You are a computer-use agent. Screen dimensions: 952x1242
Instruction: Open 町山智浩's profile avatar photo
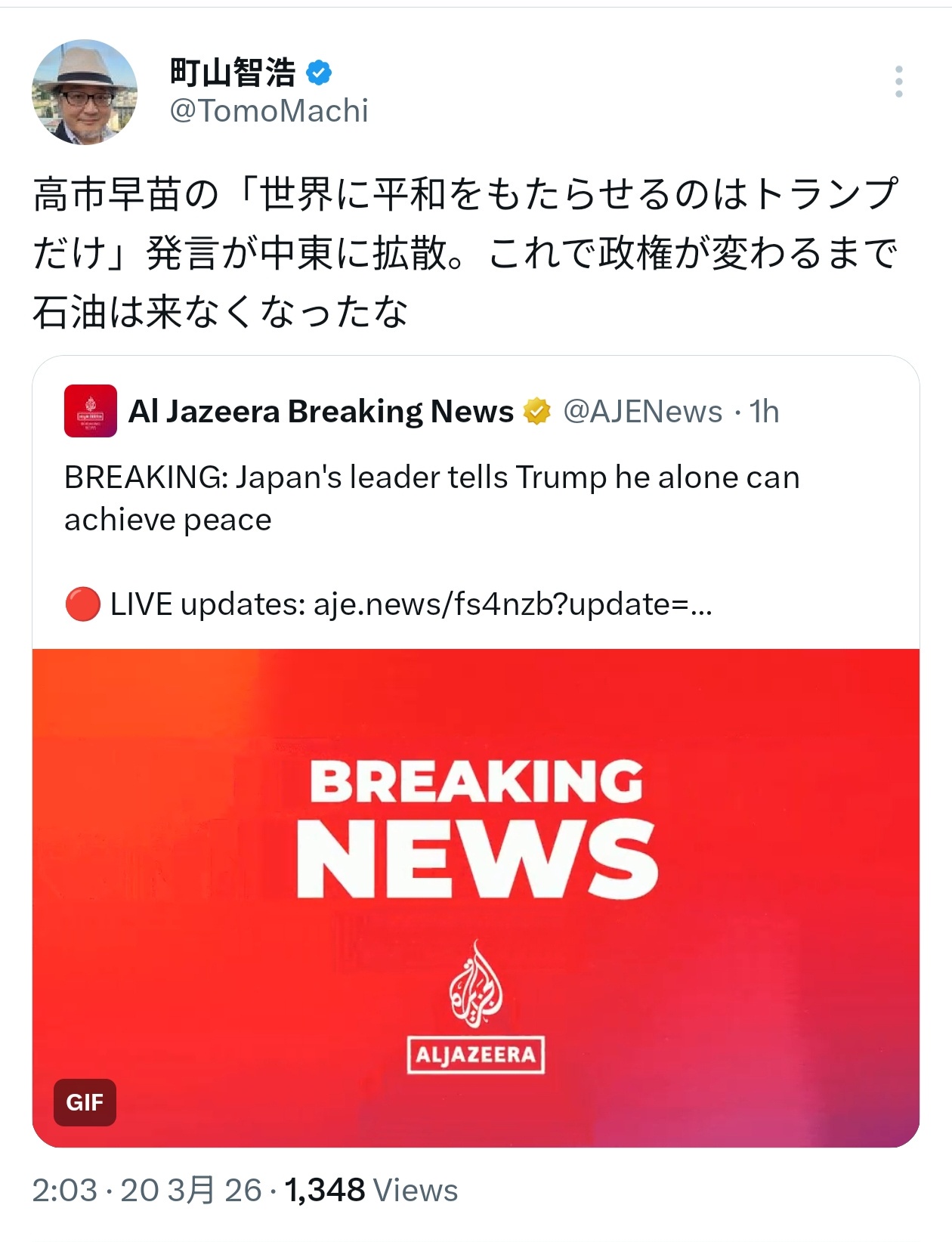click(x=85, y=92)
